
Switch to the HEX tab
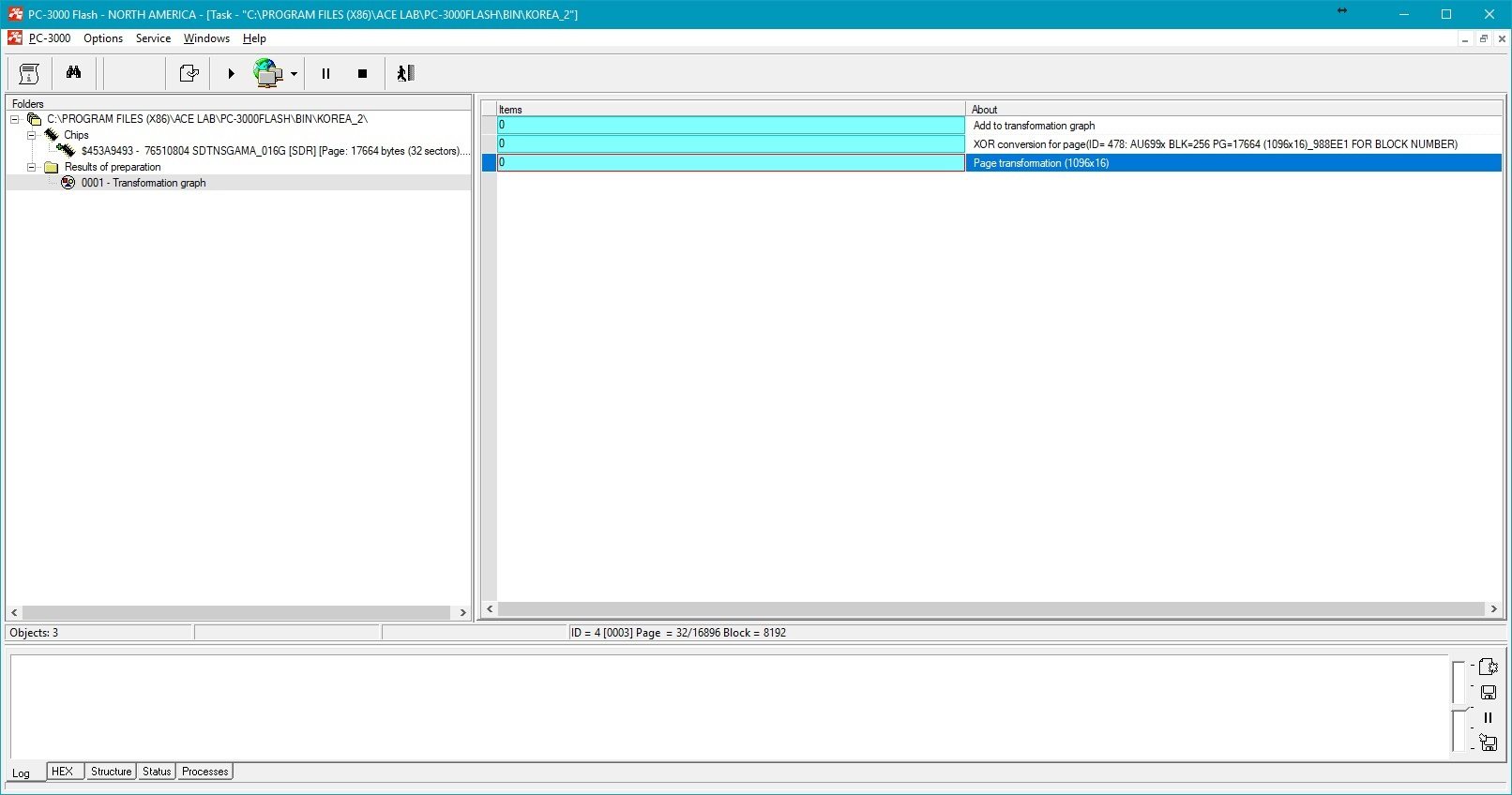[63, 772]
